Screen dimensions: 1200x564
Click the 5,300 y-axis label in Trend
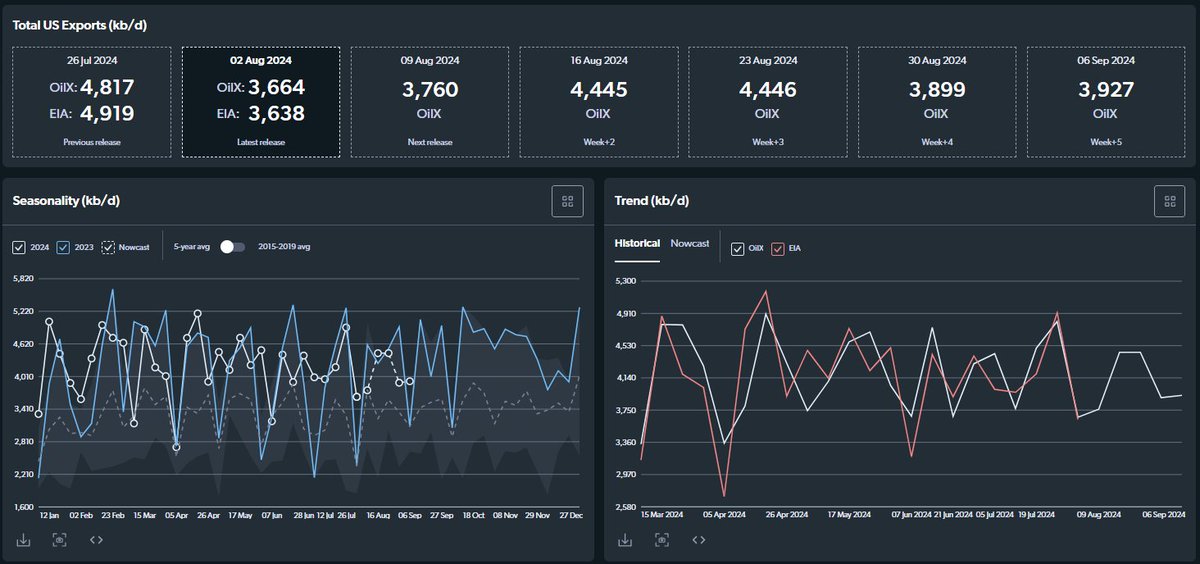pos(625,281)
